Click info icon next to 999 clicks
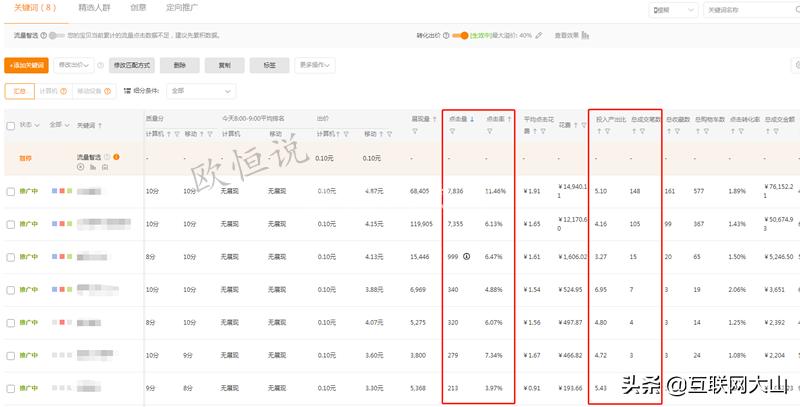Image resolution: width=800 pixels, height=407 pixels. (466, 257)
